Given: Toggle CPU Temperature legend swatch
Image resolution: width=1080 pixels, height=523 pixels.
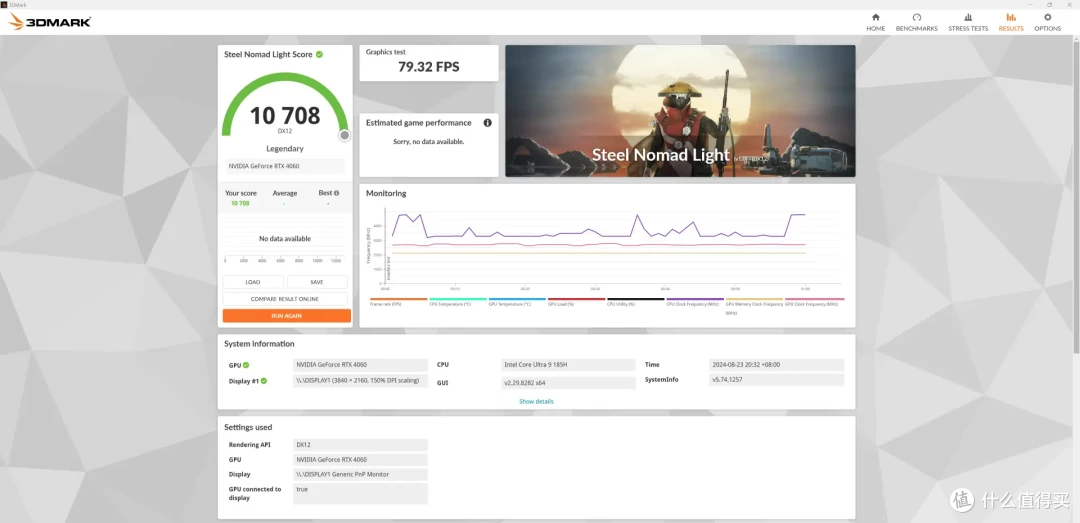Looking at the screenshot, I should pyautogui.click(x=457, y=299).
